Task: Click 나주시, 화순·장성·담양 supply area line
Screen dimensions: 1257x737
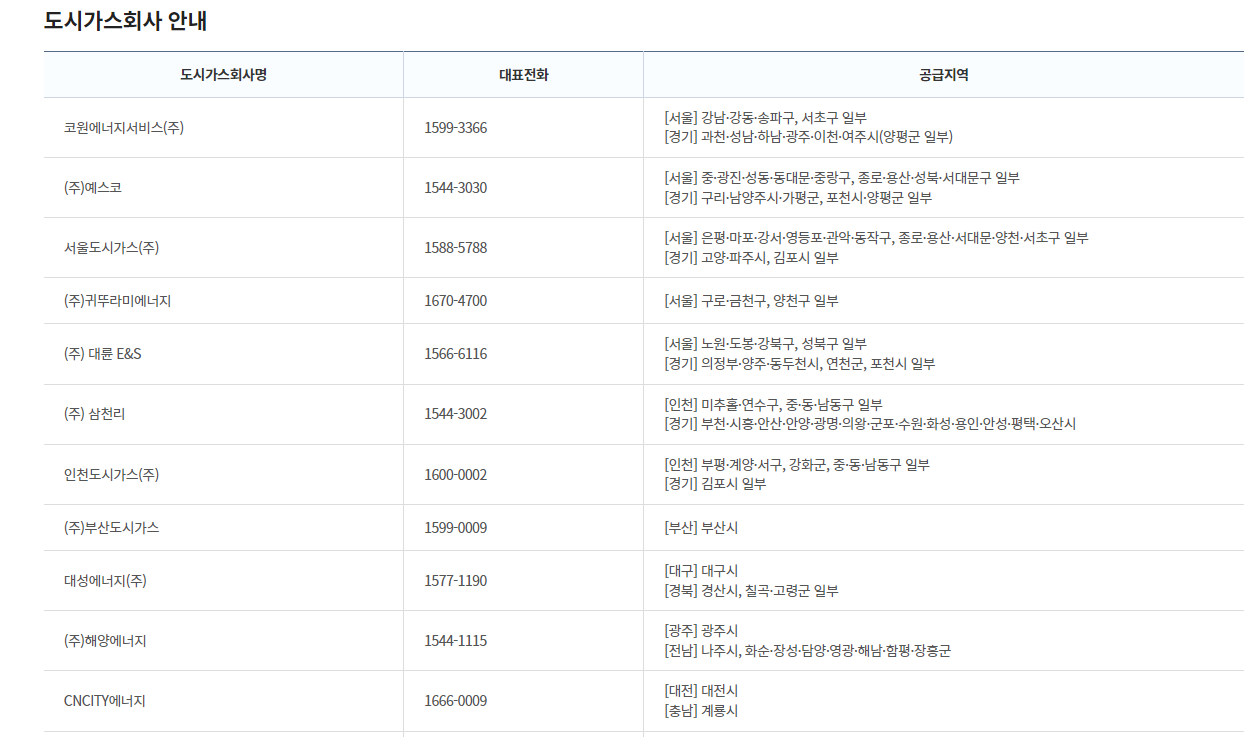Action: [x=808, y=651]
